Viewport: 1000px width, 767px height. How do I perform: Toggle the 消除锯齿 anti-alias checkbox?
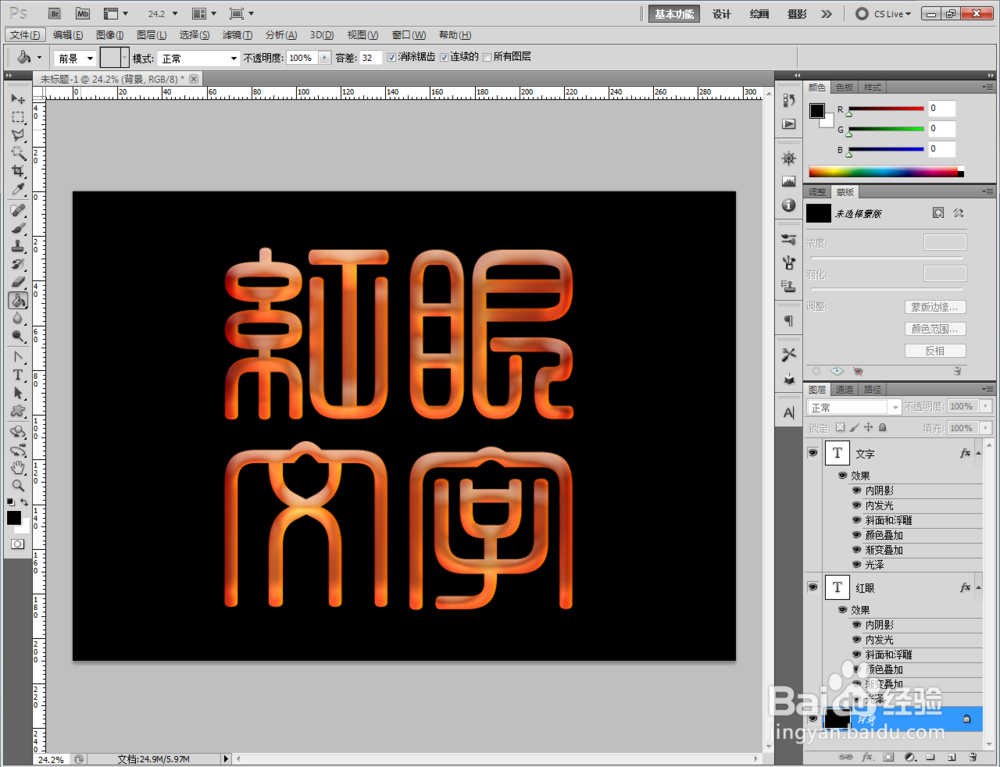pos(392,57)
